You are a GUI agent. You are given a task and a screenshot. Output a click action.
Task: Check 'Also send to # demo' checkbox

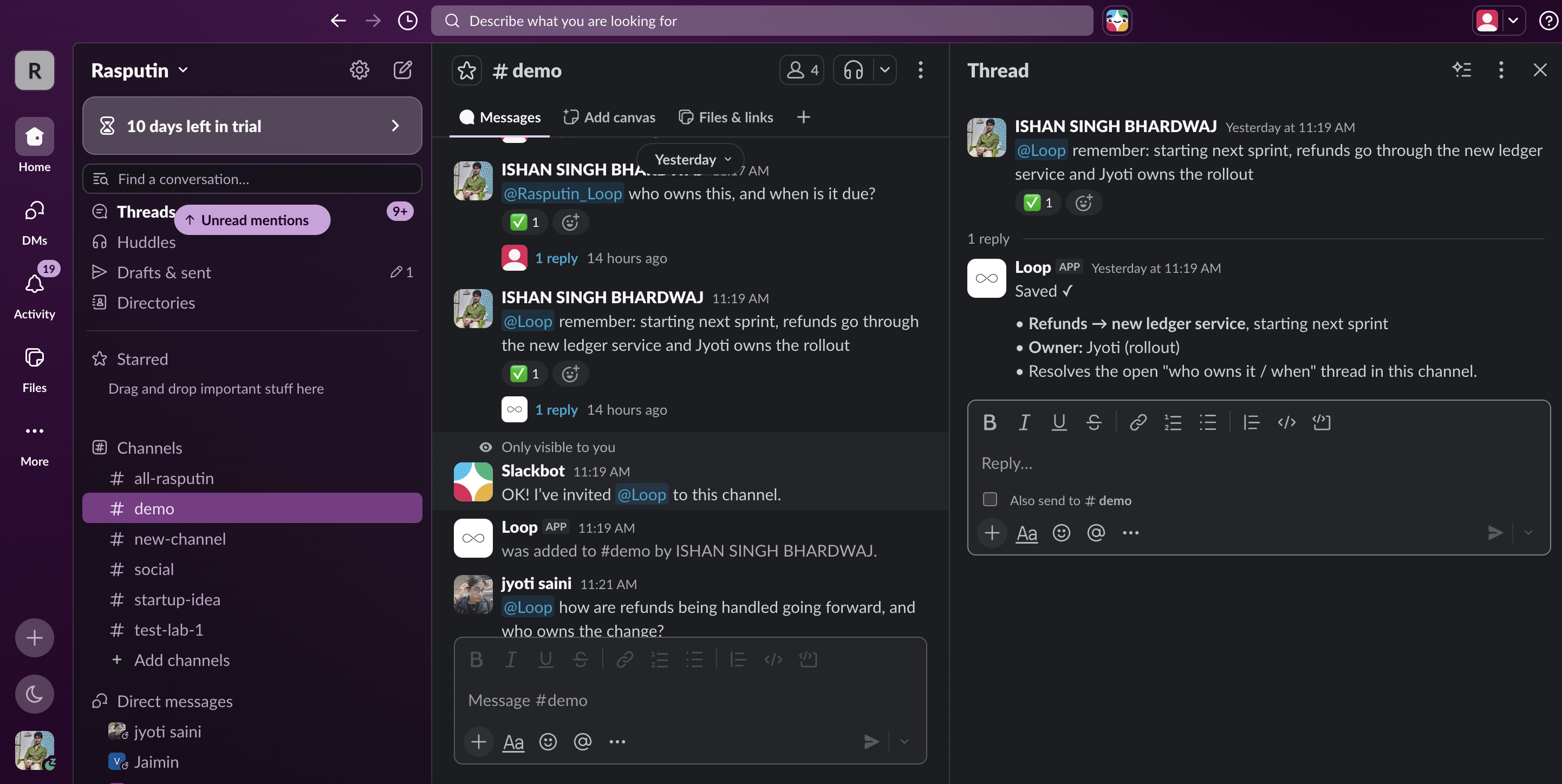(990, 500)
